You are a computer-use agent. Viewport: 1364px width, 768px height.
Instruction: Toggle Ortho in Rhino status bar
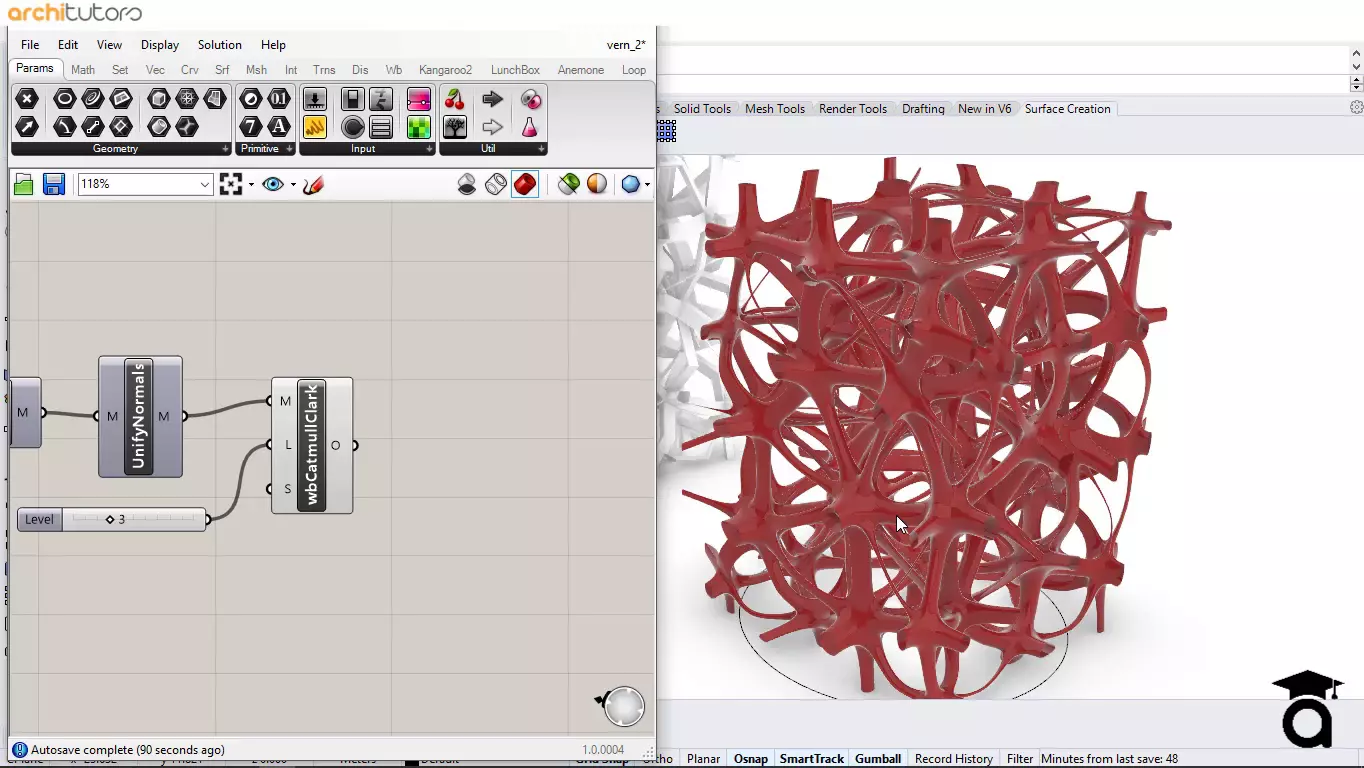click(658, 759)
